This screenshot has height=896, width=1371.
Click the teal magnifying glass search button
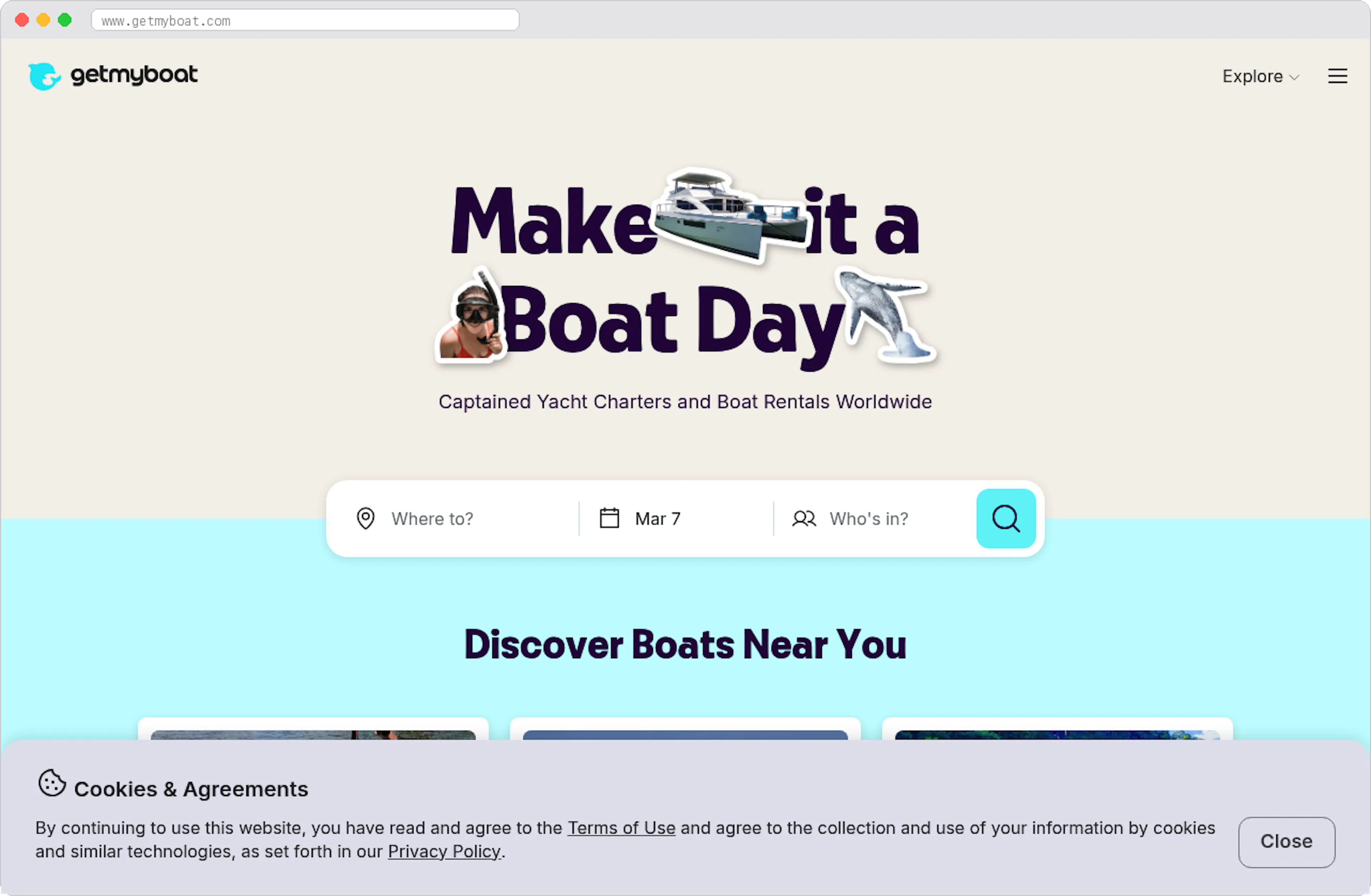tap(1006, 518)
